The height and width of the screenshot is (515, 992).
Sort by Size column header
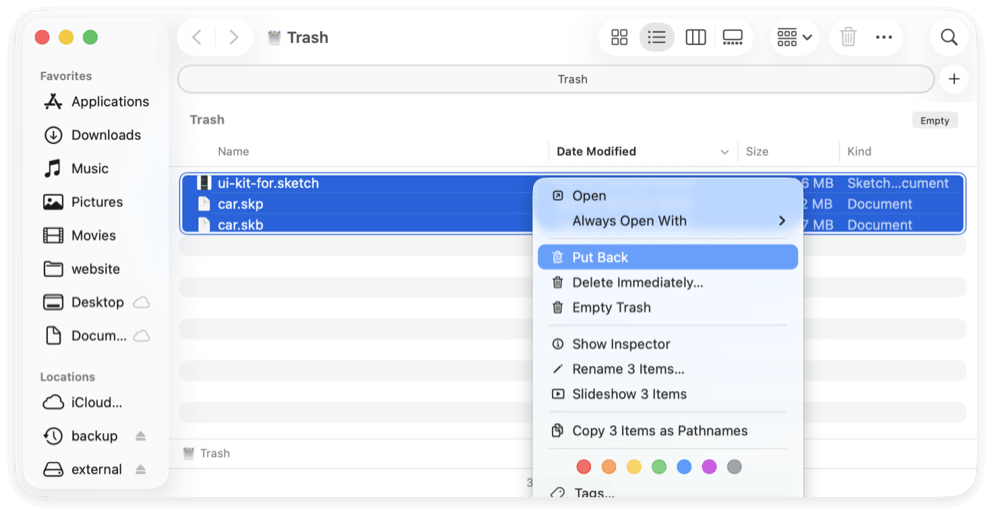(x=757, y=151)
